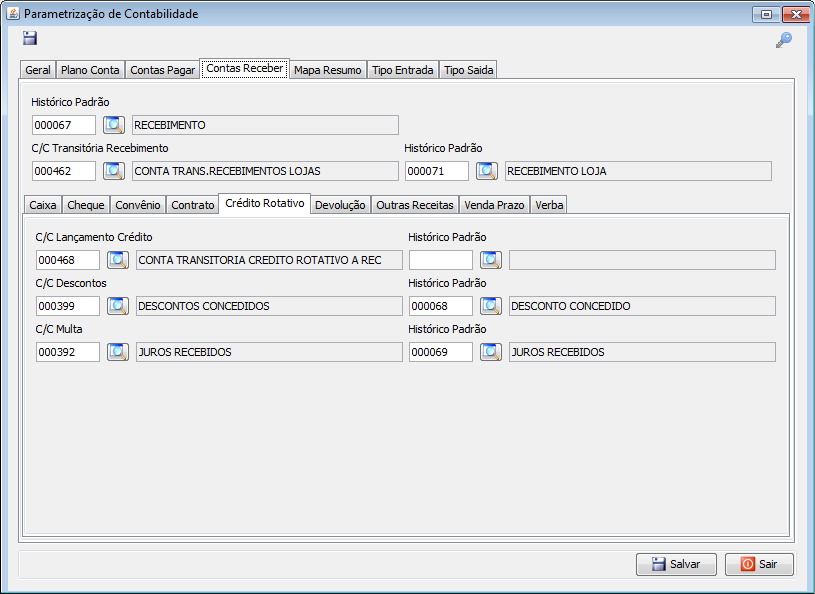
Task: Click the Java icon in title bar
Action: point(13,14)
